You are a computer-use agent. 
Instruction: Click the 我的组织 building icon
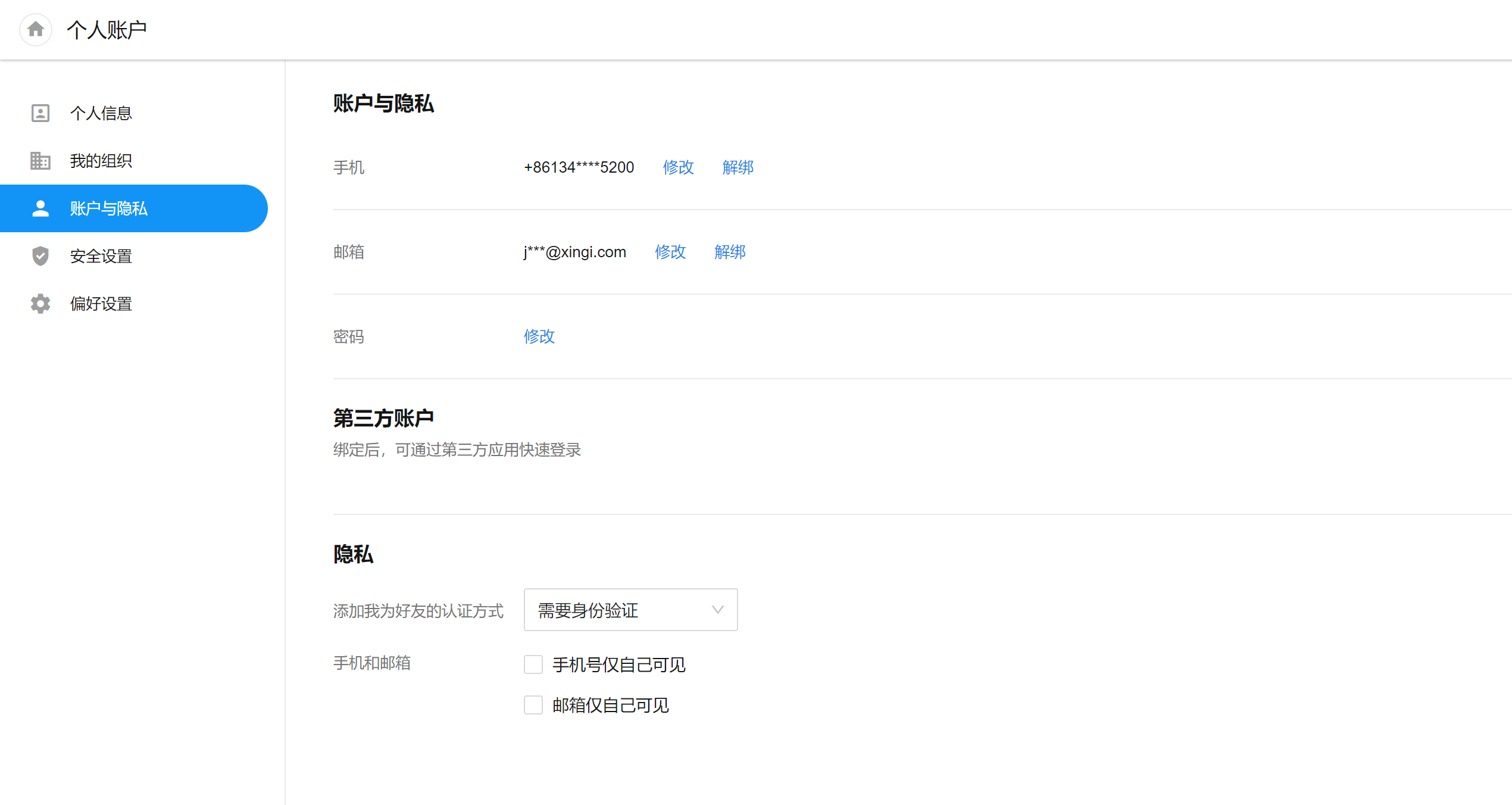40,161
